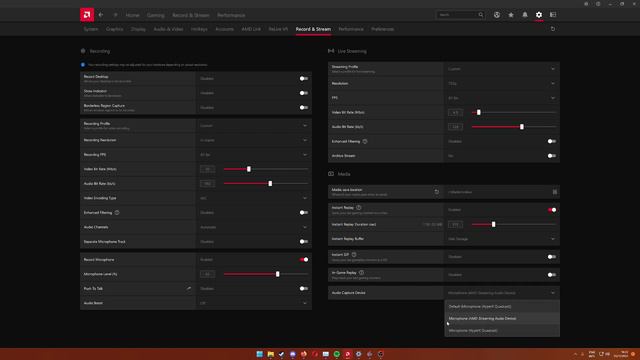Click the search magnifier icon

click(x=481, y=15)
